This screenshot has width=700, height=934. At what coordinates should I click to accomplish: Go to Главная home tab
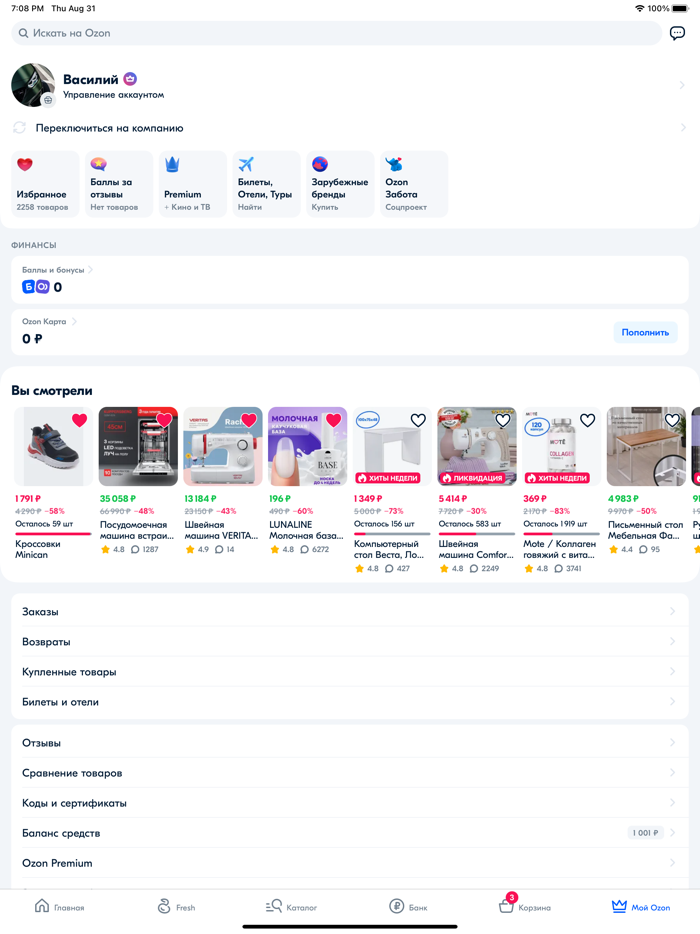(59, 907)
